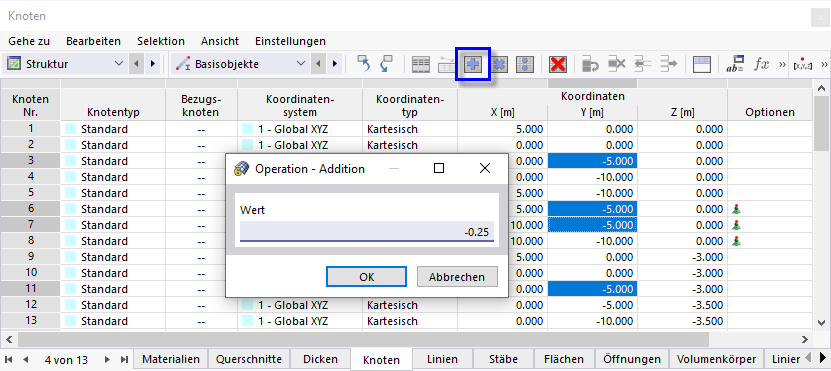Open the Struktur dropdown
This screenshot has height=371, width=831.
[x=65, y=64]
